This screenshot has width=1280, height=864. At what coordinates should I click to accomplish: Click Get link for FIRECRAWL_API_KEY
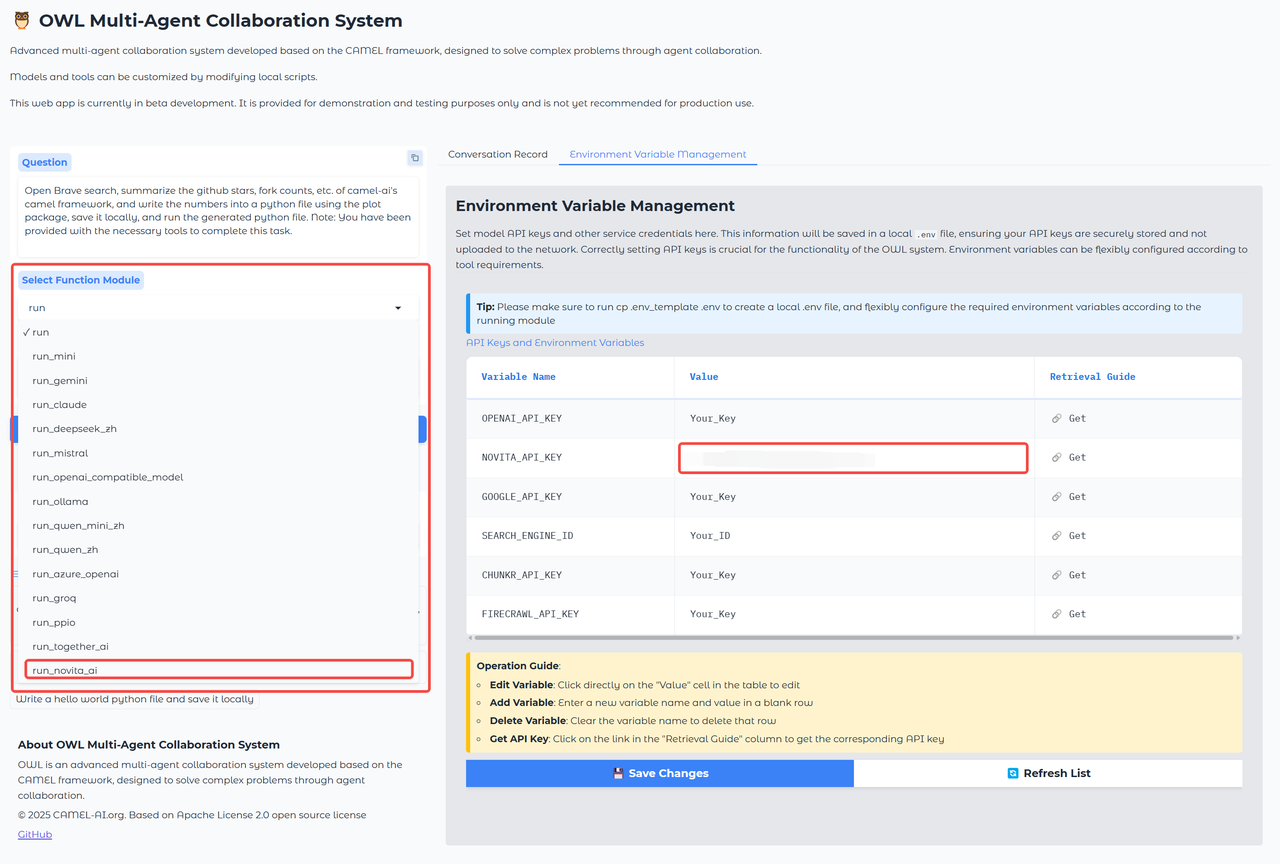[x=1077, y=614]
